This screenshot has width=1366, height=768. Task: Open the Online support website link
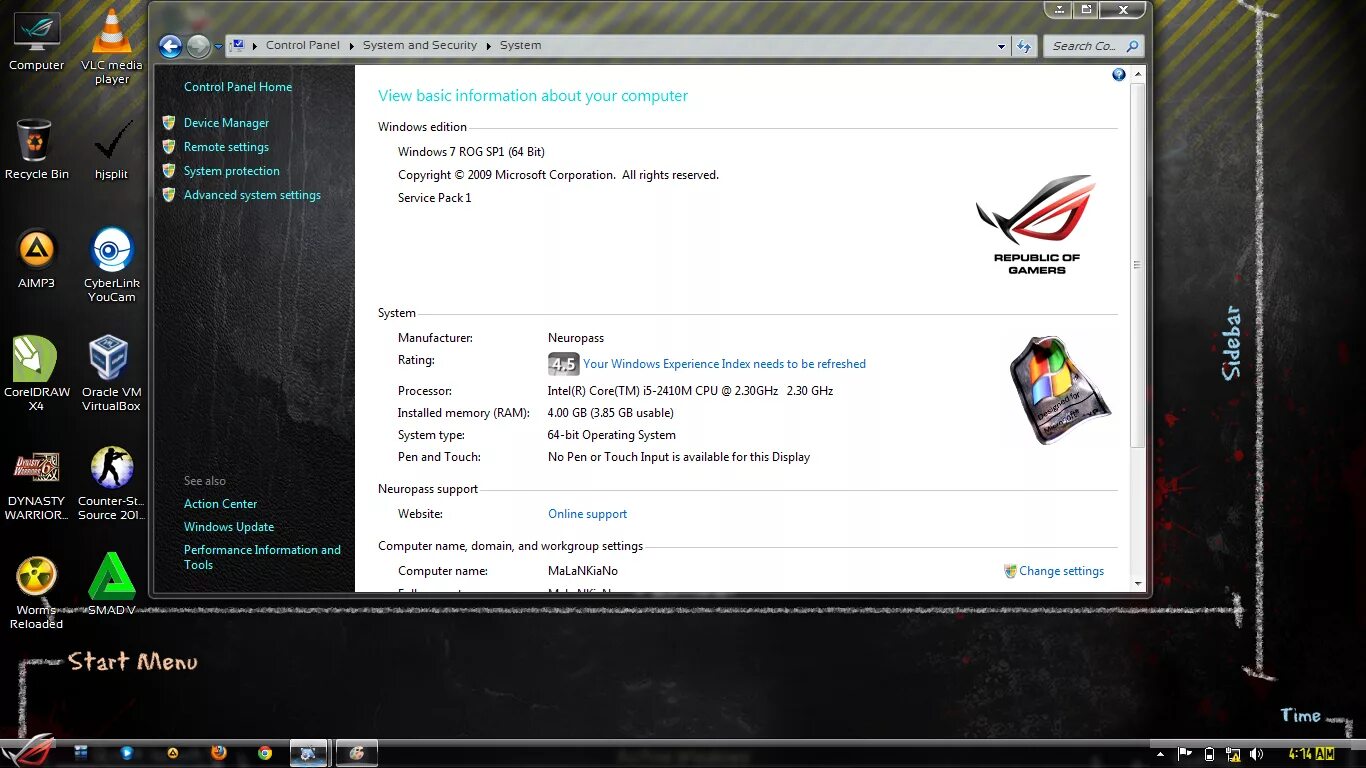(587, 514)
